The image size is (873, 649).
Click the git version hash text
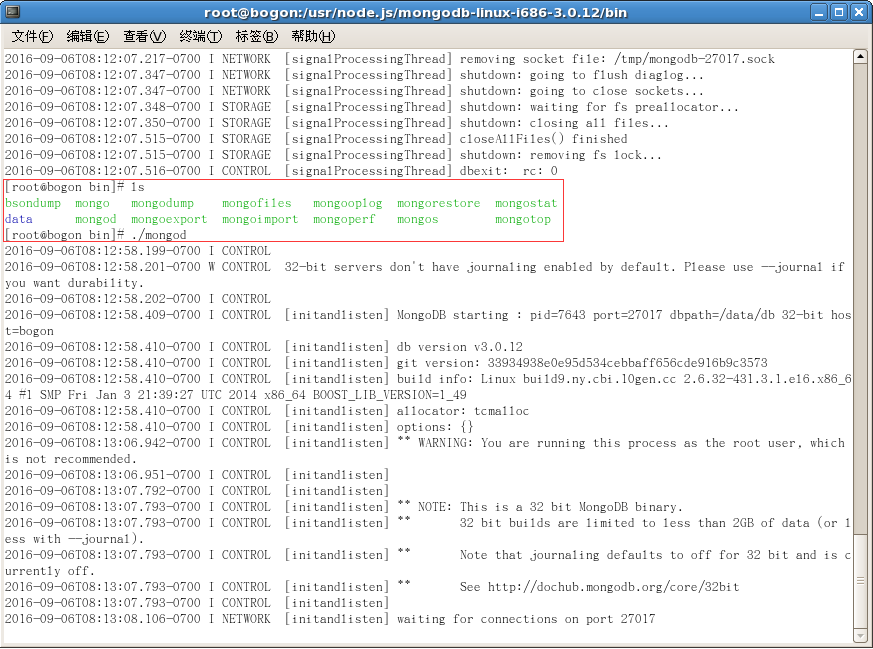[x=627, y=363]
